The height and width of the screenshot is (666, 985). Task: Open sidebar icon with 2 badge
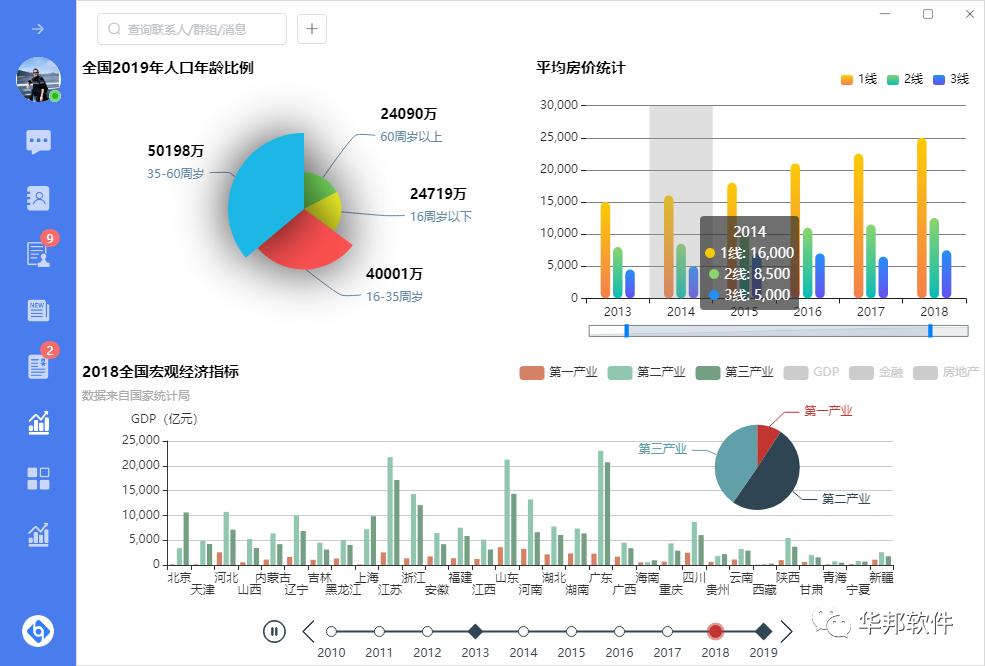pos(38,366)
